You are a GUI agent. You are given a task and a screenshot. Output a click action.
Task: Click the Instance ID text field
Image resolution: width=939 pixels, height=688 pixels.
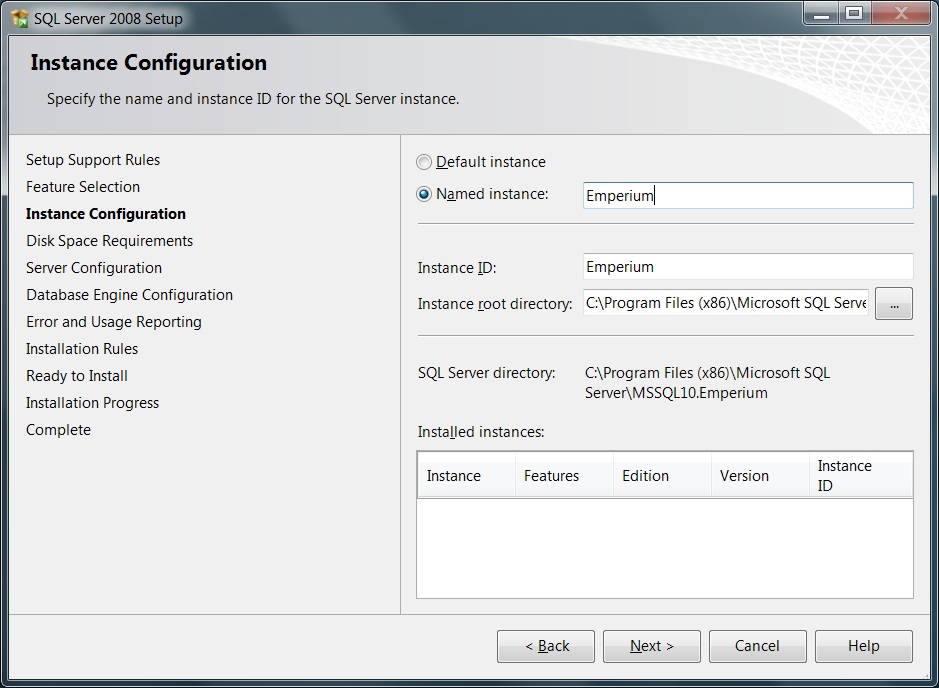point(747,267)
